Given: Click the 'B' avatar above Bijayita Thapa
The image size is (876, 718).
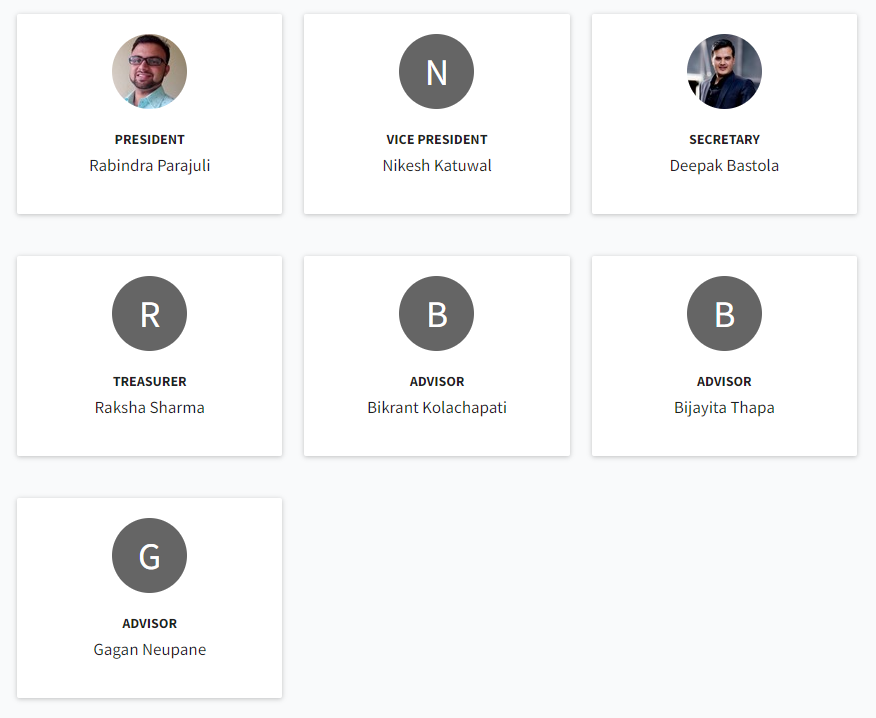Looking at the screenshot, I should tap(724, 314).
